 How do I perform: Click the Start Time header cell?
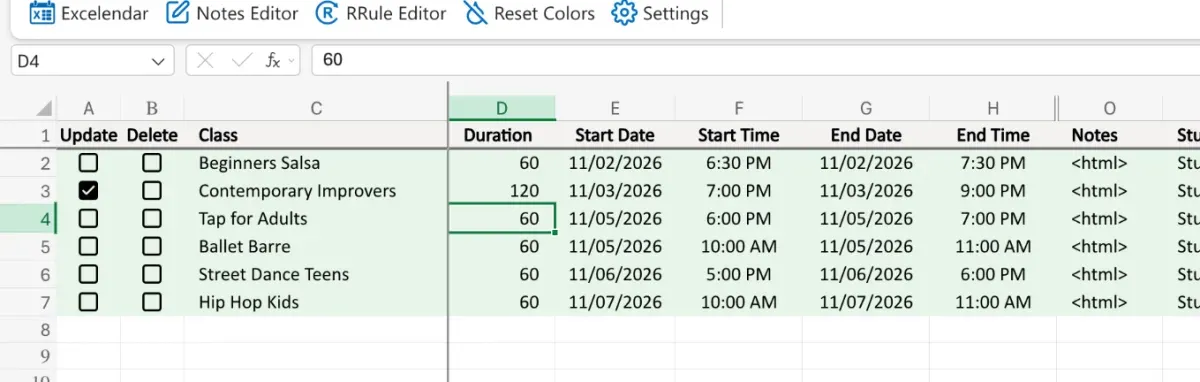[x=738, y=135]
